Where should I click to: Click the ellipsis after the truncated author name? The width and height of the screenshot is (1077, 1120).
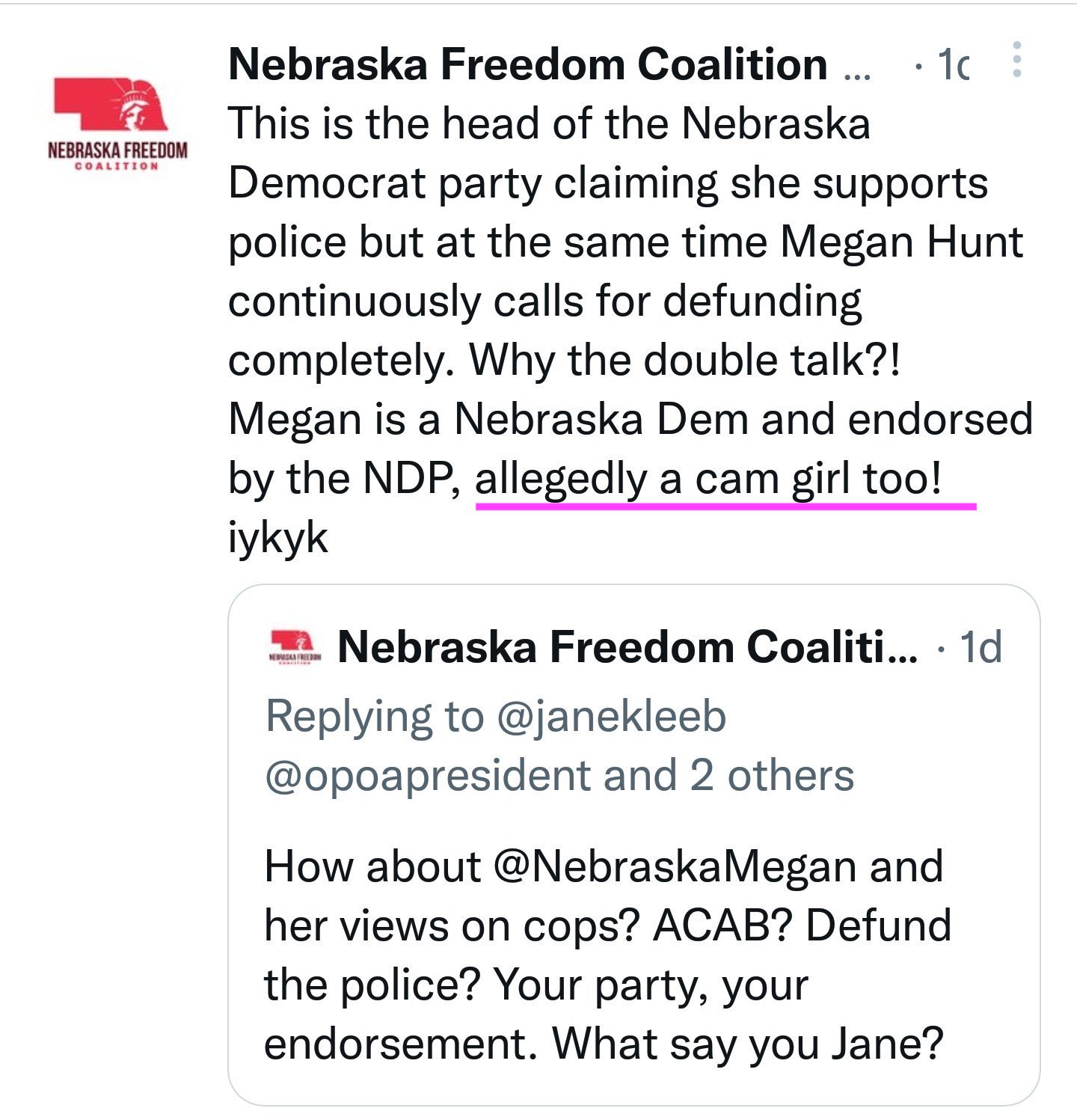pyautogui.click(x=857, y=75)
